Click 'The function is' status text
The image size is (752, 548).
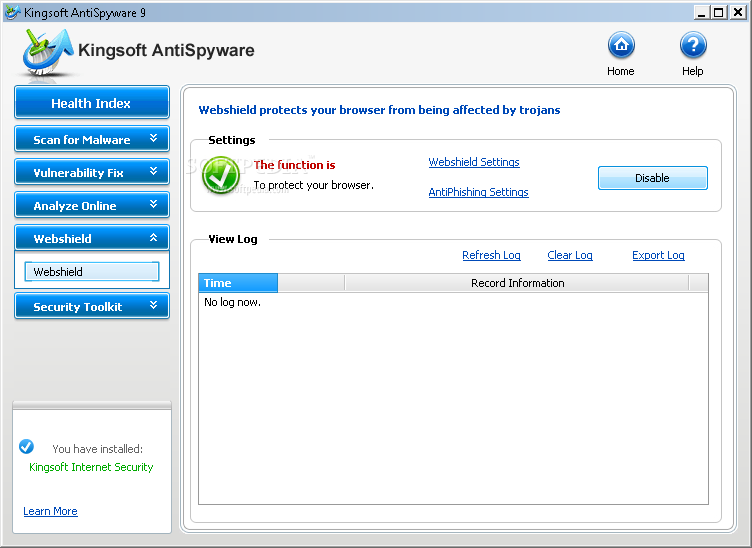[x=294, y=165]
